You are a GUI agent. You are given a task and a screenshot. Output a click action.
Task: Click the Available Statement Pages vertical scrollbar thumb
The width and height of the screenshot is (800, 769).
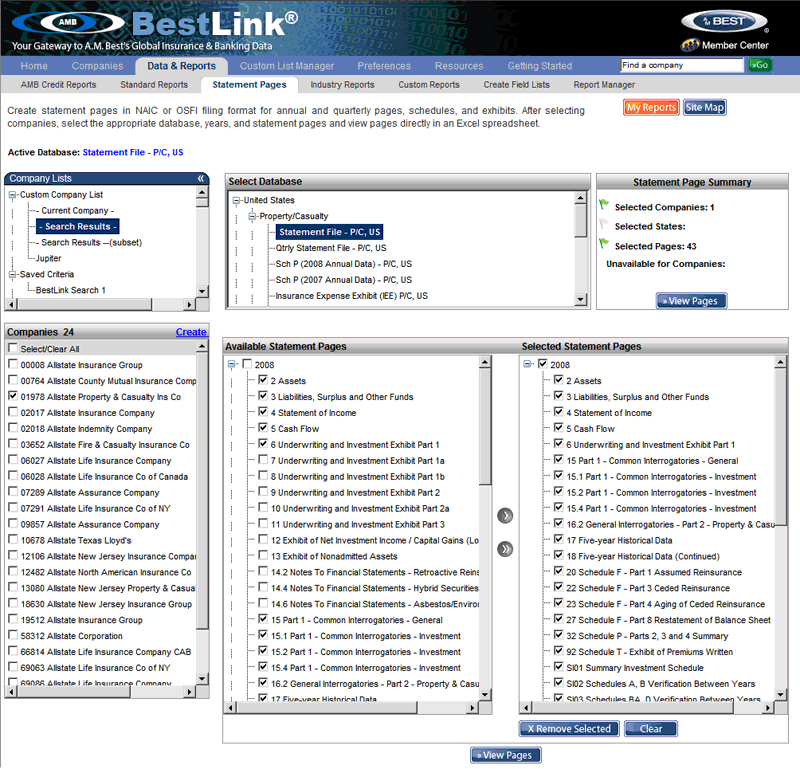point(485,427)
